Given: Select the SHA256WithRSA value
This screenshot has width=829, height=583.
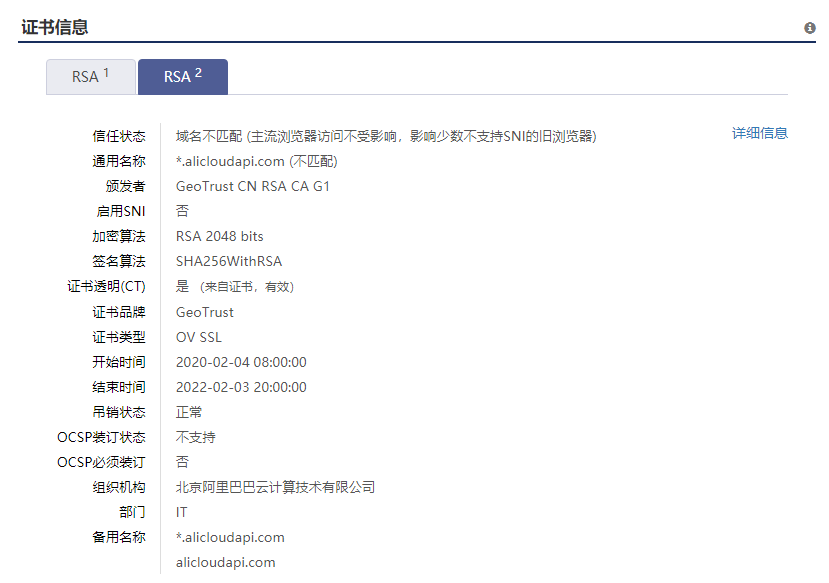Looking at the screenshot, I should [229, 261].
